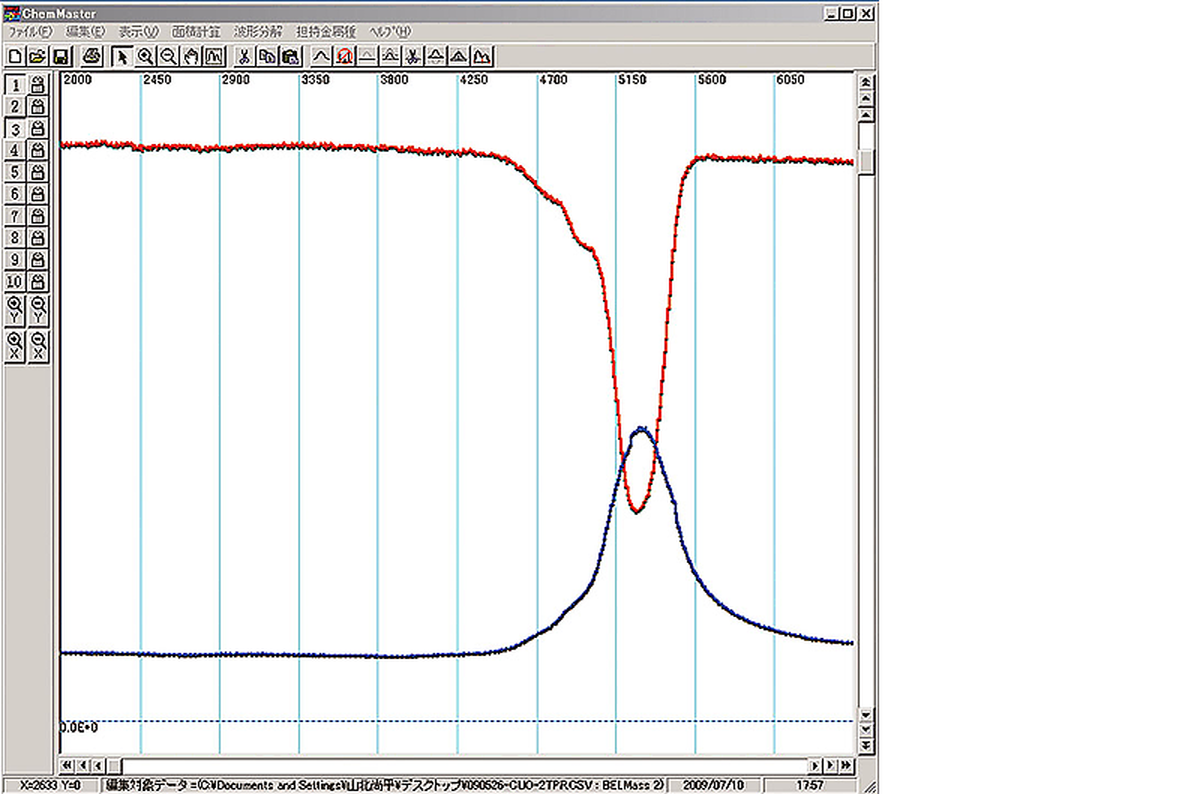Select data channel 5 button

pyautogui.click(x=15, y=172)
